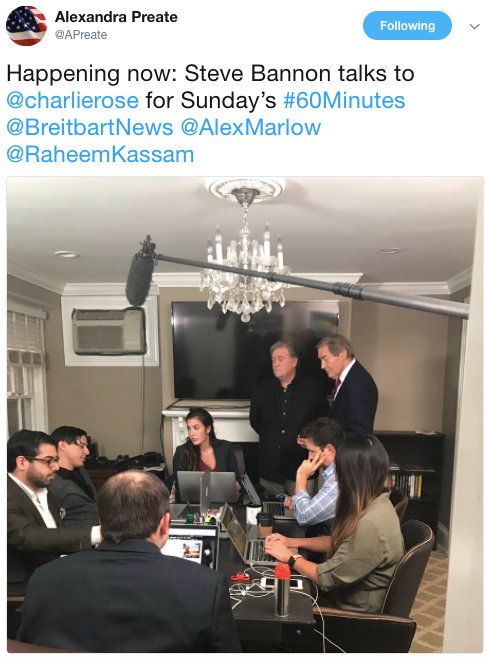Click the red fidget spinner on the table

click(x=240, y=577)
